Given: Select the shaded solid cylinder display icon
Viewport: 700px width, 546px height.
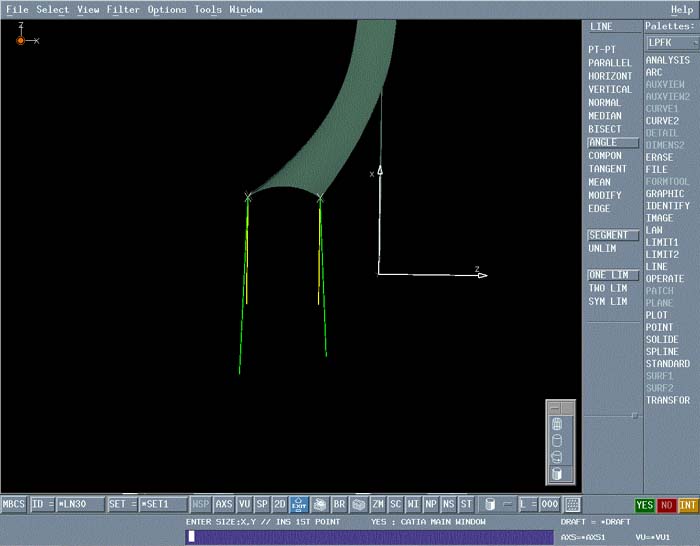Looking at the screenshot, I should tap(557, 473).
